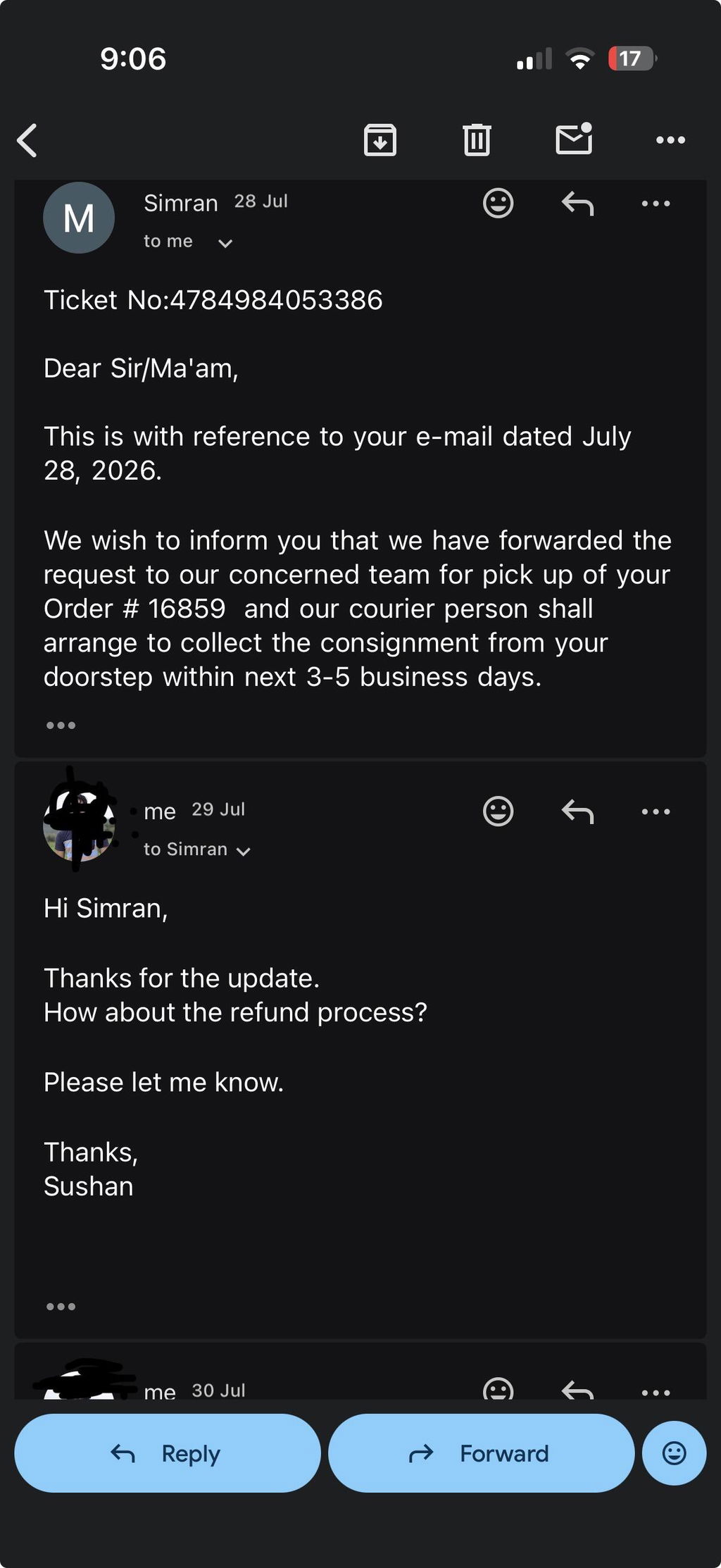Open more options for the 29 Jul message
This screenshot has height=1568, width=721.
(x=656, y=811)
